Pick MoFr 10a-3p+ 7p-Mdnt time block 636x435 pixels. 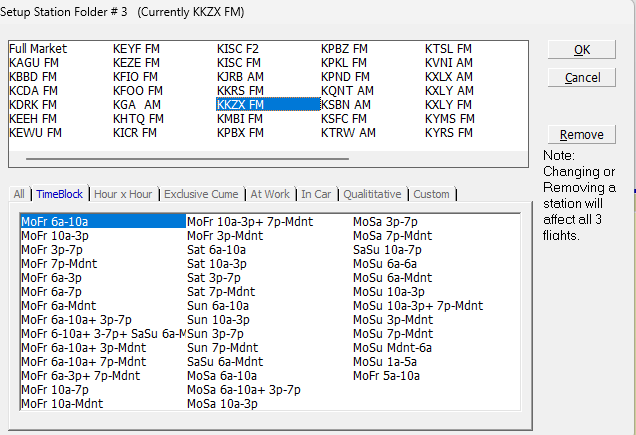[250, 222]
